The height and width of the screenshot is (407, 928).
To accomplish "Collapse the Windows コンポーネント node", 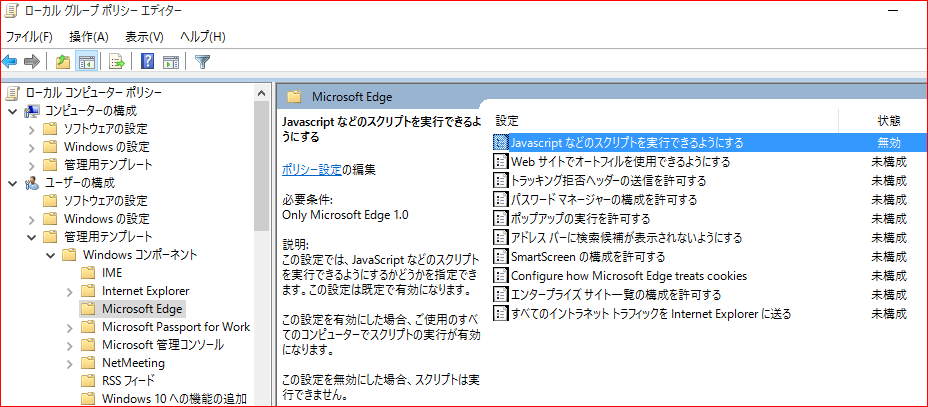I will (51, 255).
